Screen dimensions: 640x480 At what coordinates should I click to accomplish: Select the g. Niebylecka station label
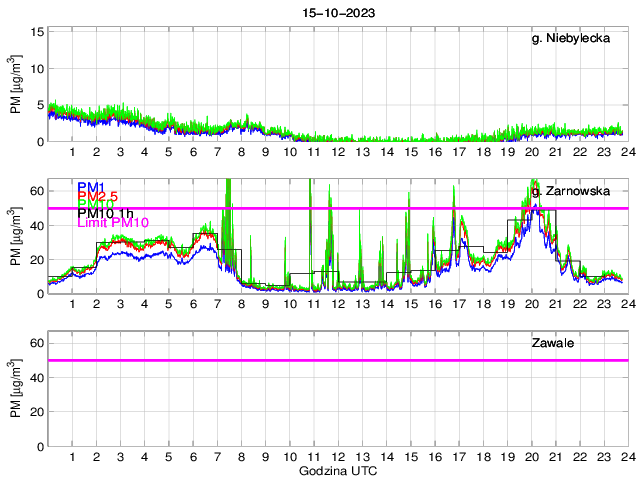578,39
